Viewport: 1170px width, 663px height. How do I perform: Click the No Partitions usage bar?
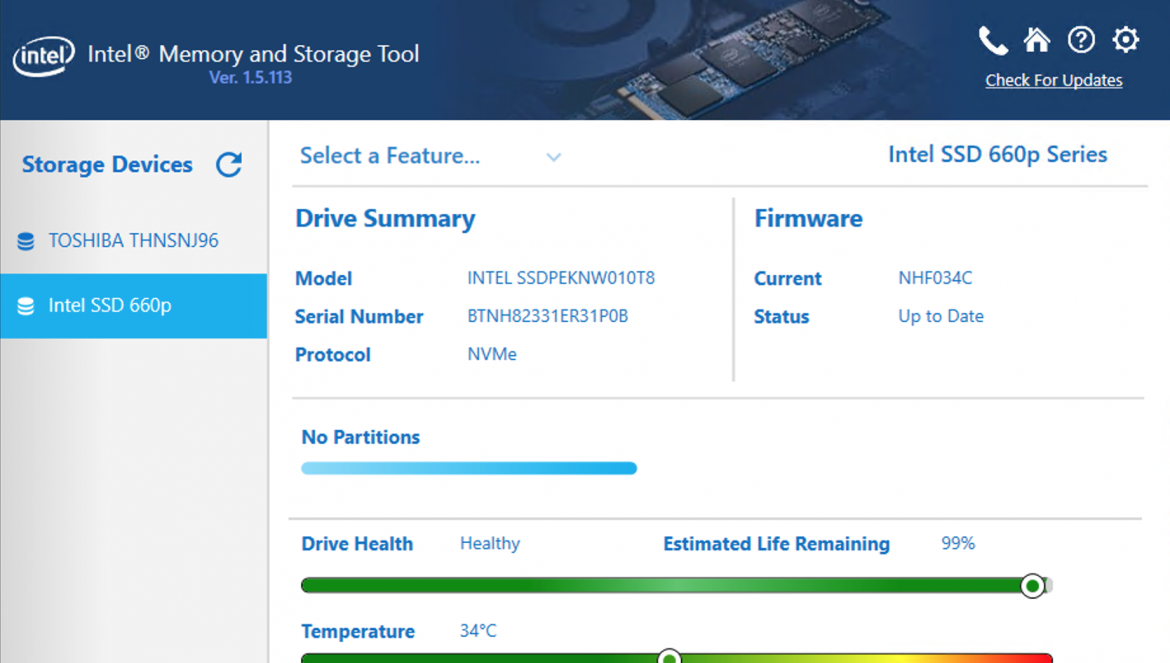click(x=469, y=468)
